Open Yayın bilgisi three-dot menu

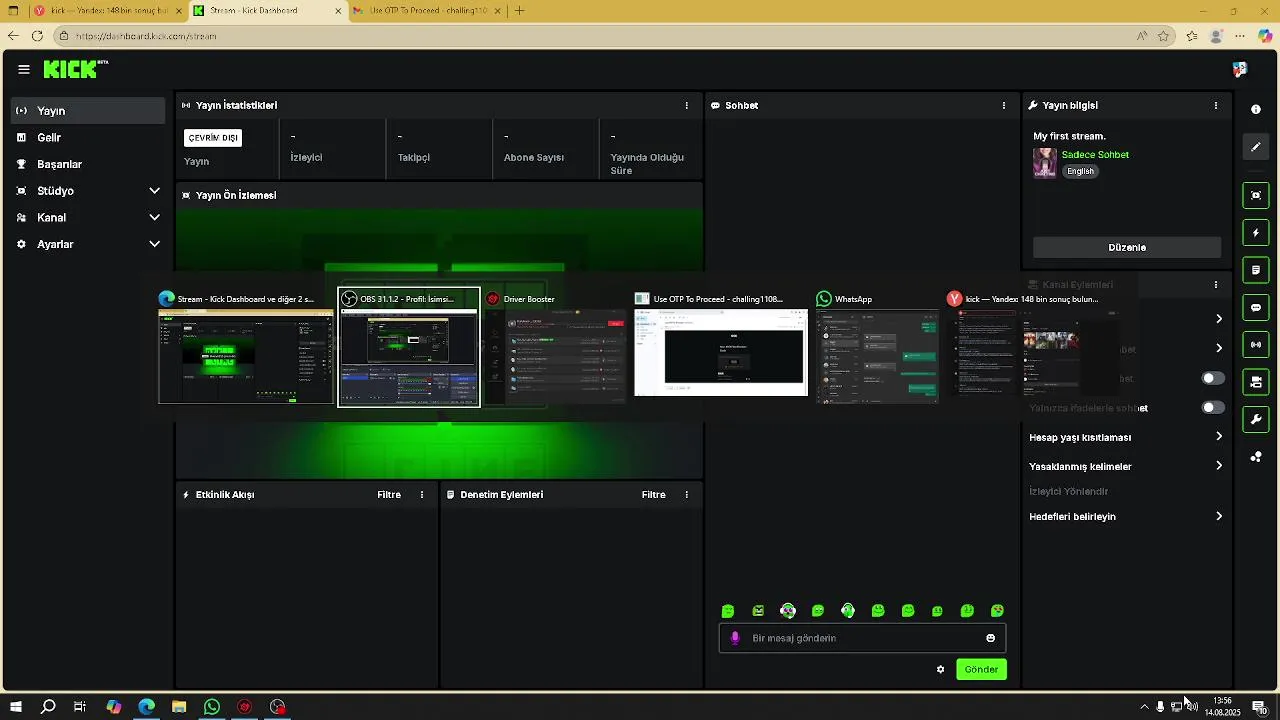[x=1216, y=105]
